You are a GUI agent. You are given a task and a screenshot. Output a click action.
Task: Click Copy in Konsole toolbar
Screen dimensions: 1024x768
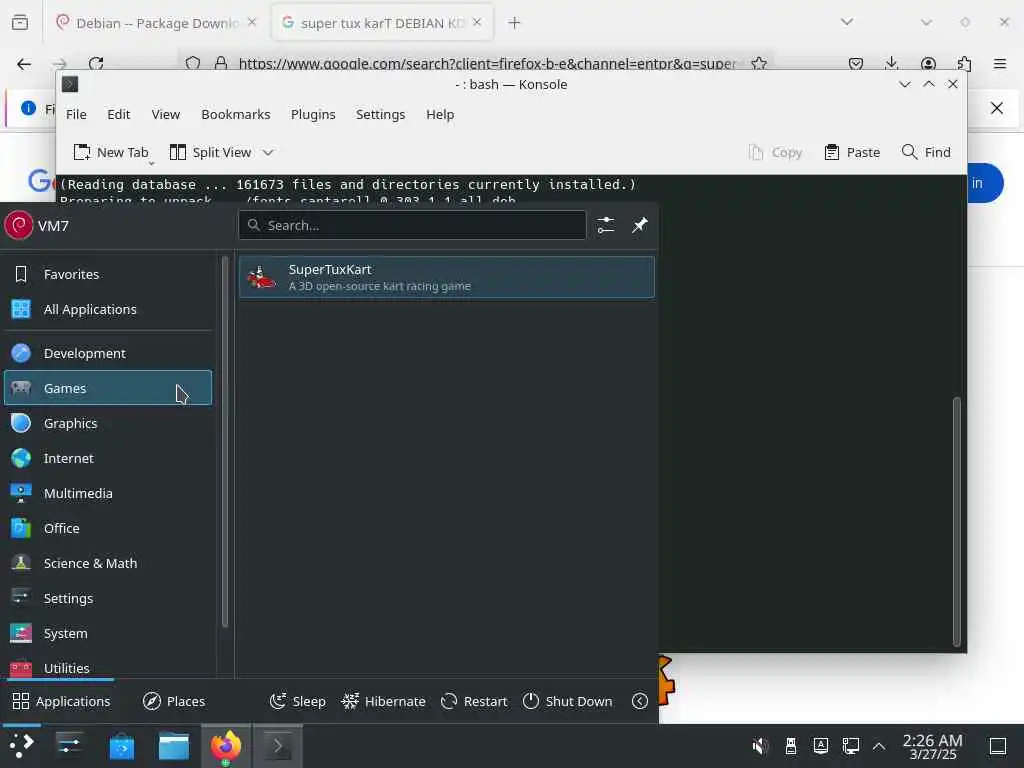pyautogui.click(x=776, y=152)
